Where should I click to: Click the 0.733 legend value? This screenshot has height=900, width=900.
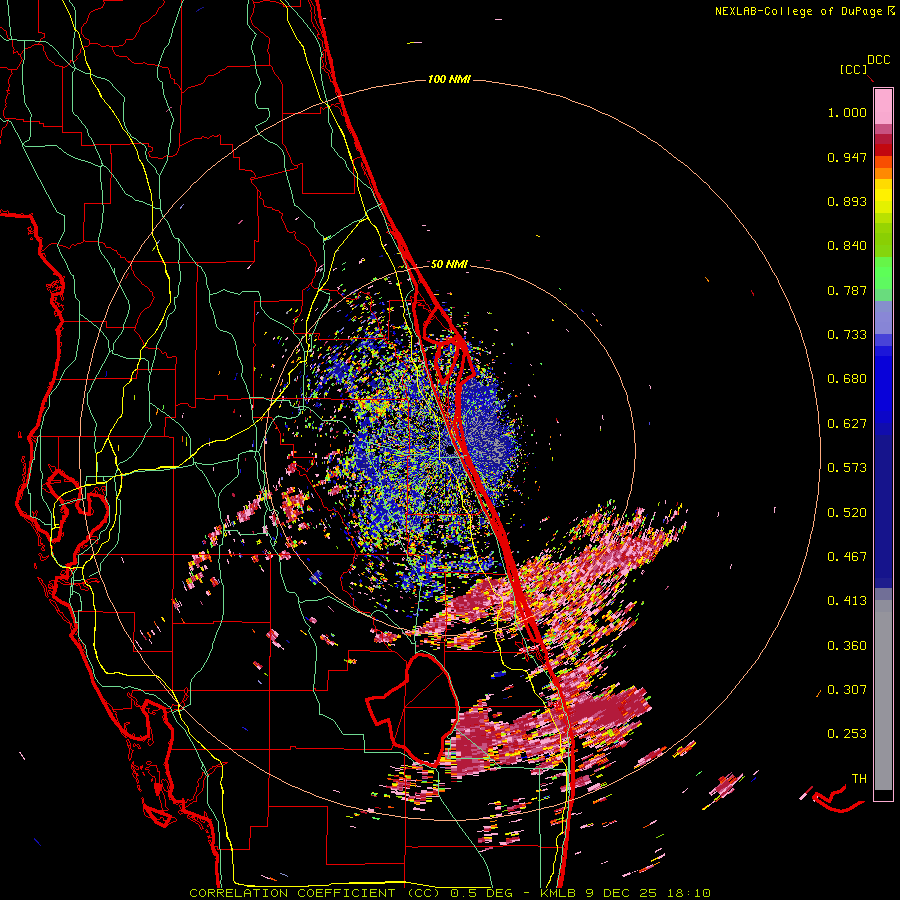(847, 335)
